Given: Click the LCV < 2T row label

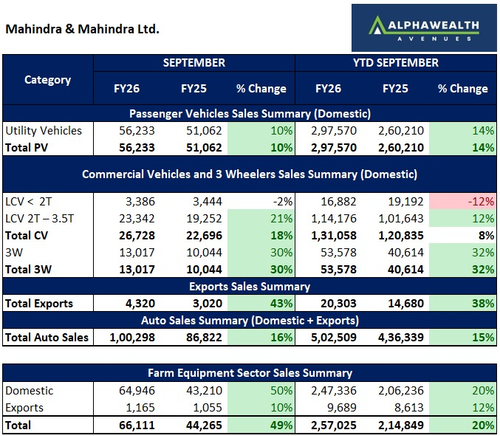Looking at the screenshot, I should pos(28,202).
